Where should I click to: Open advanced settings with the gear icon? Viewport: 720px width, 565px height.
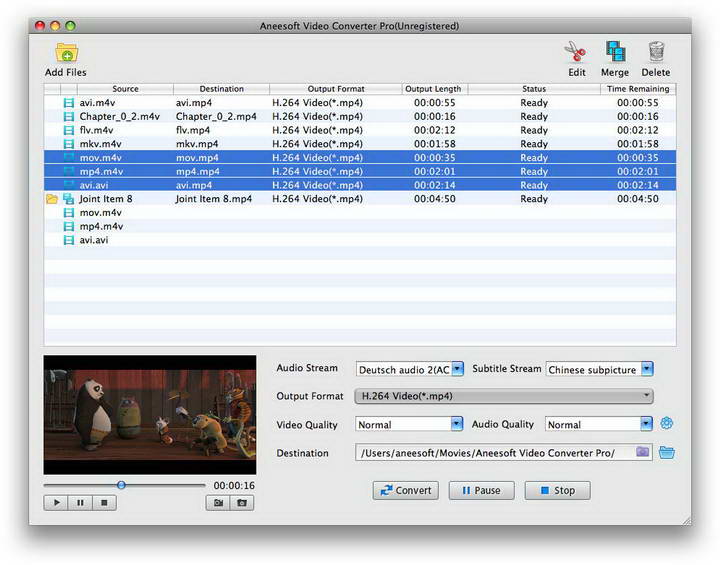(667, 423)
